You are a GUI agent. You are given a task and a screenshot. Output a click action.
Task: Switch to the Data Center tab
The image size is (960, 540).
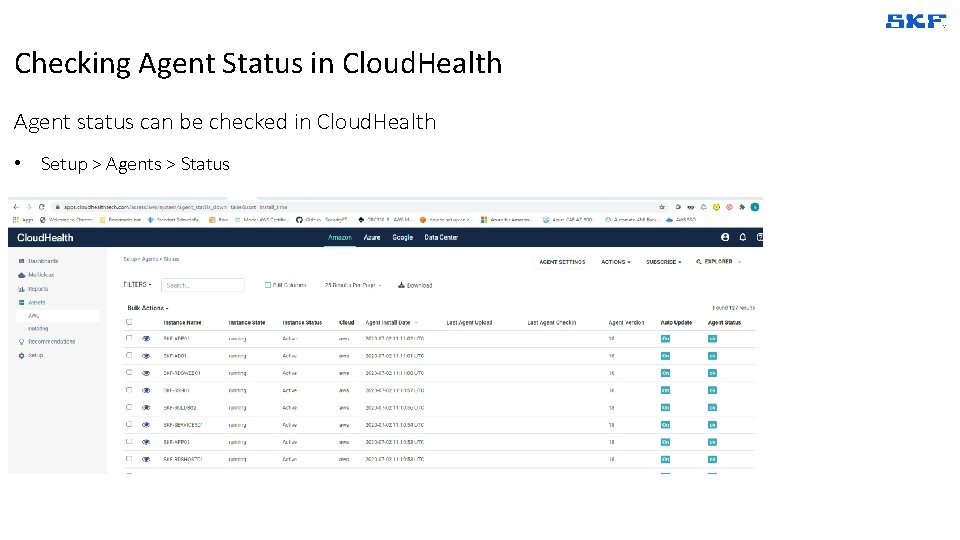click(441, 238)
